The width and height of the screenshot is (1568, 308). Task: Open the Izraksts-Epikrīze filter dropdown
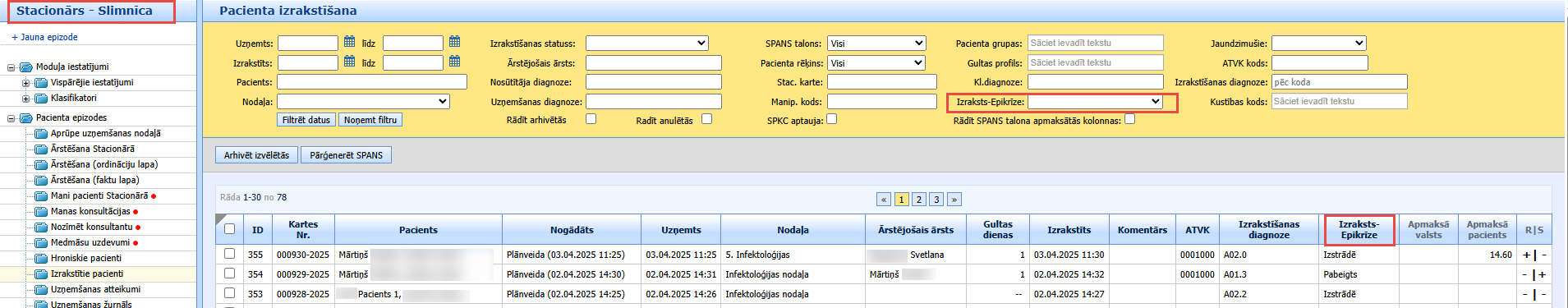click(1095, 102)
